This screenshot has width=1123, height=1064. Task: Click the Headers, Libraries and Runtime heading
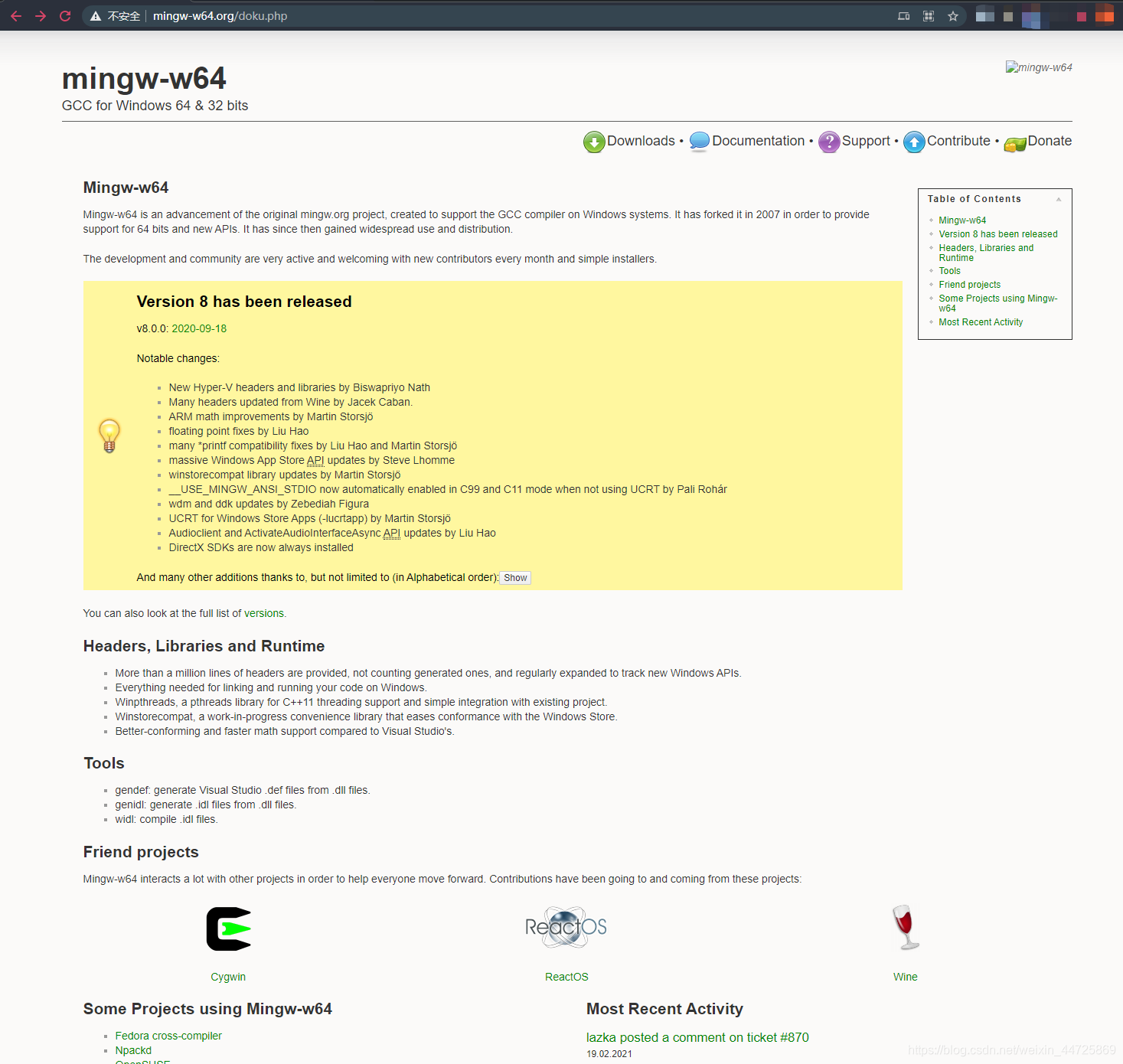click(204, 646)
